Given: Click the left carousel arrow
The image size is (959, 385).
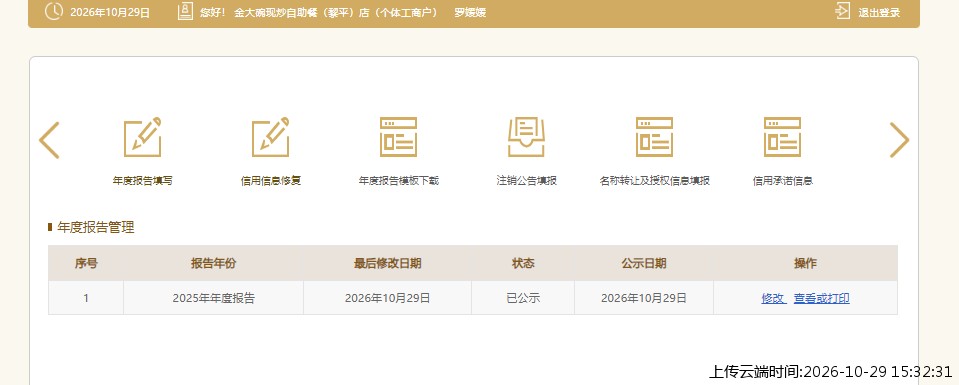Looking at the screenshot, I should pyautogui.click(x=49, y=140).
